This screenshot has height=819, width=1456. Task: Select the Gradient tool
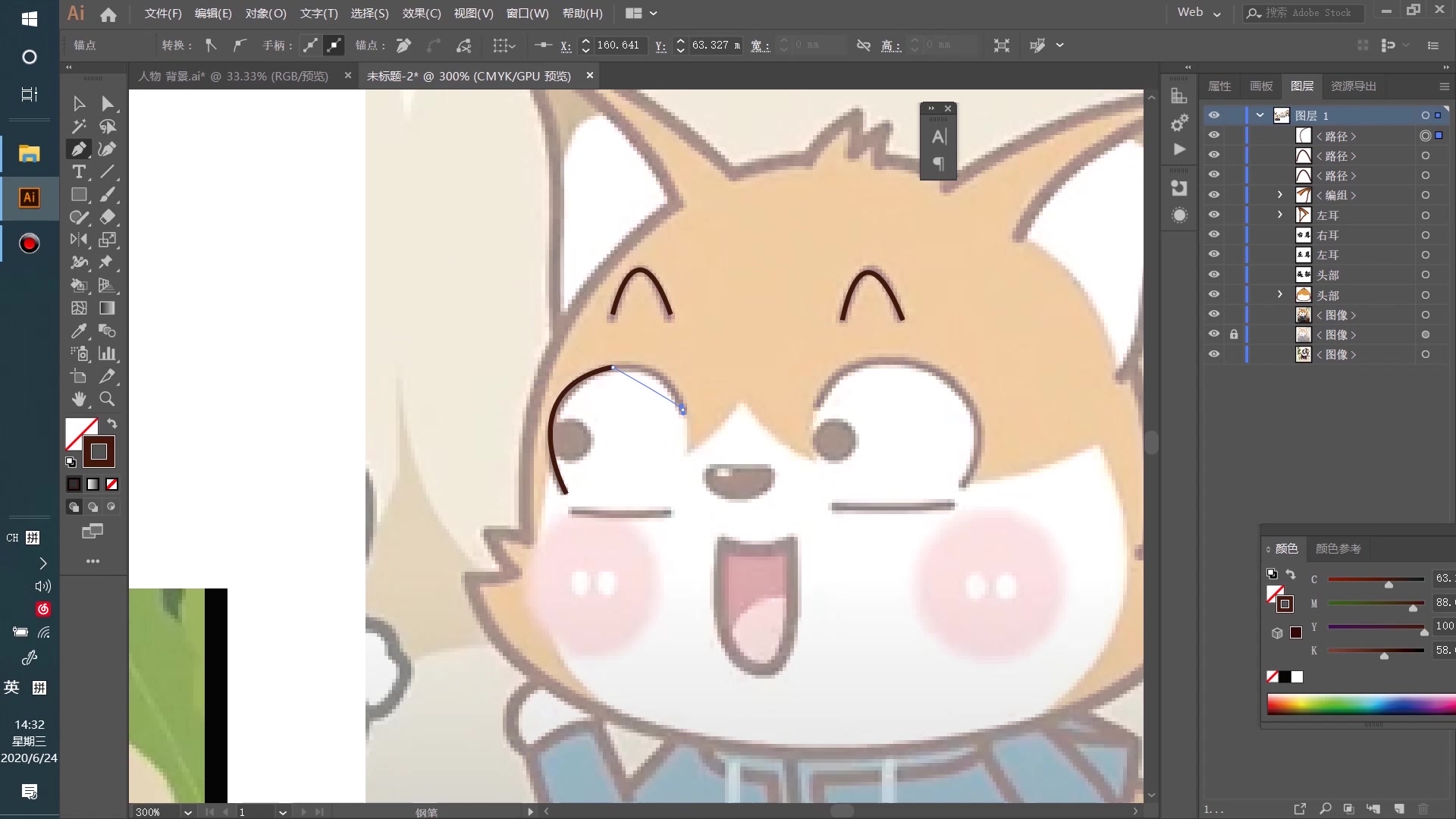[x=107, y=308]
